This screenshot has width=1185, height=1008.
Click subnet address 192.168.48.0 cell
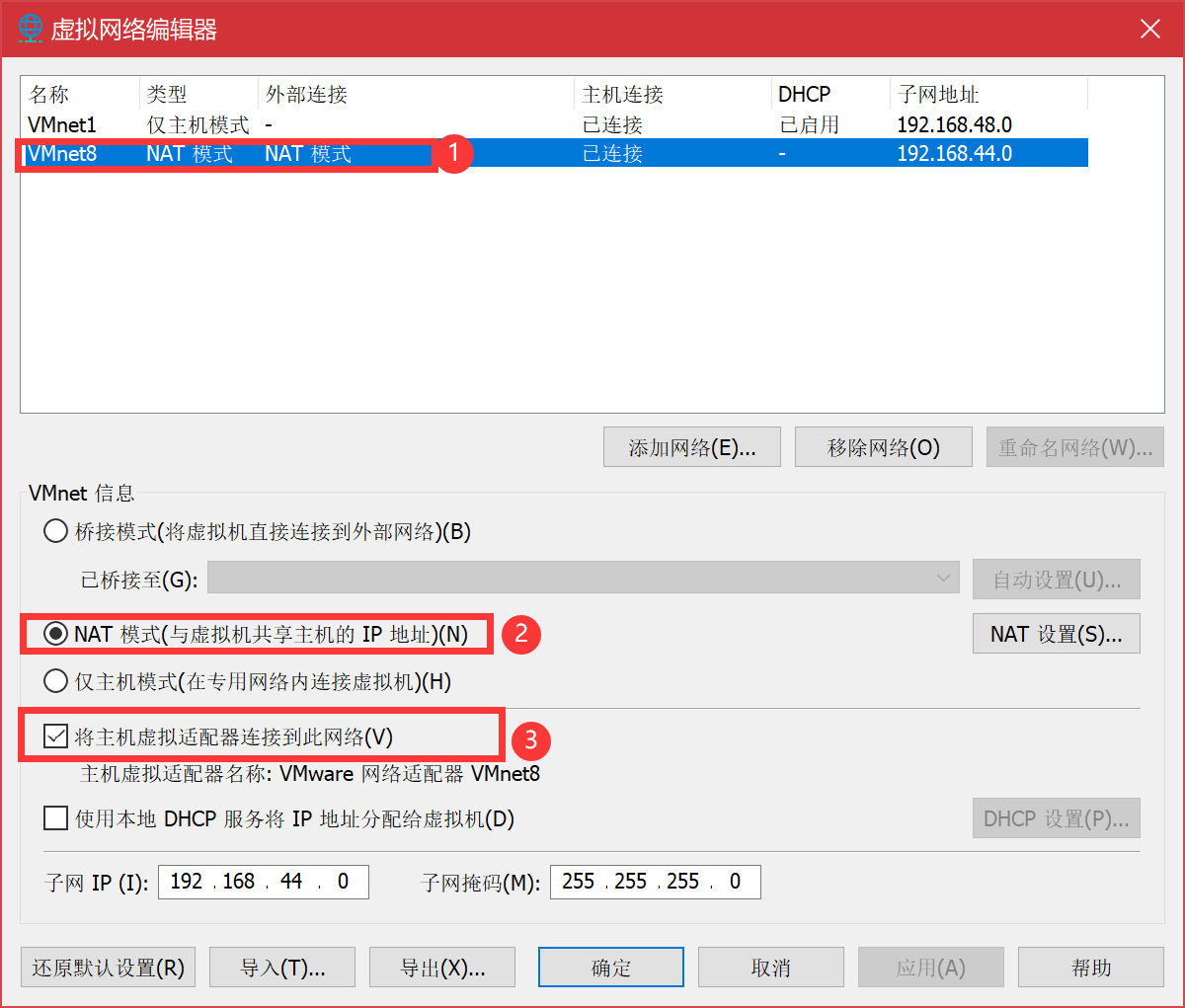(x=954, y=124)
